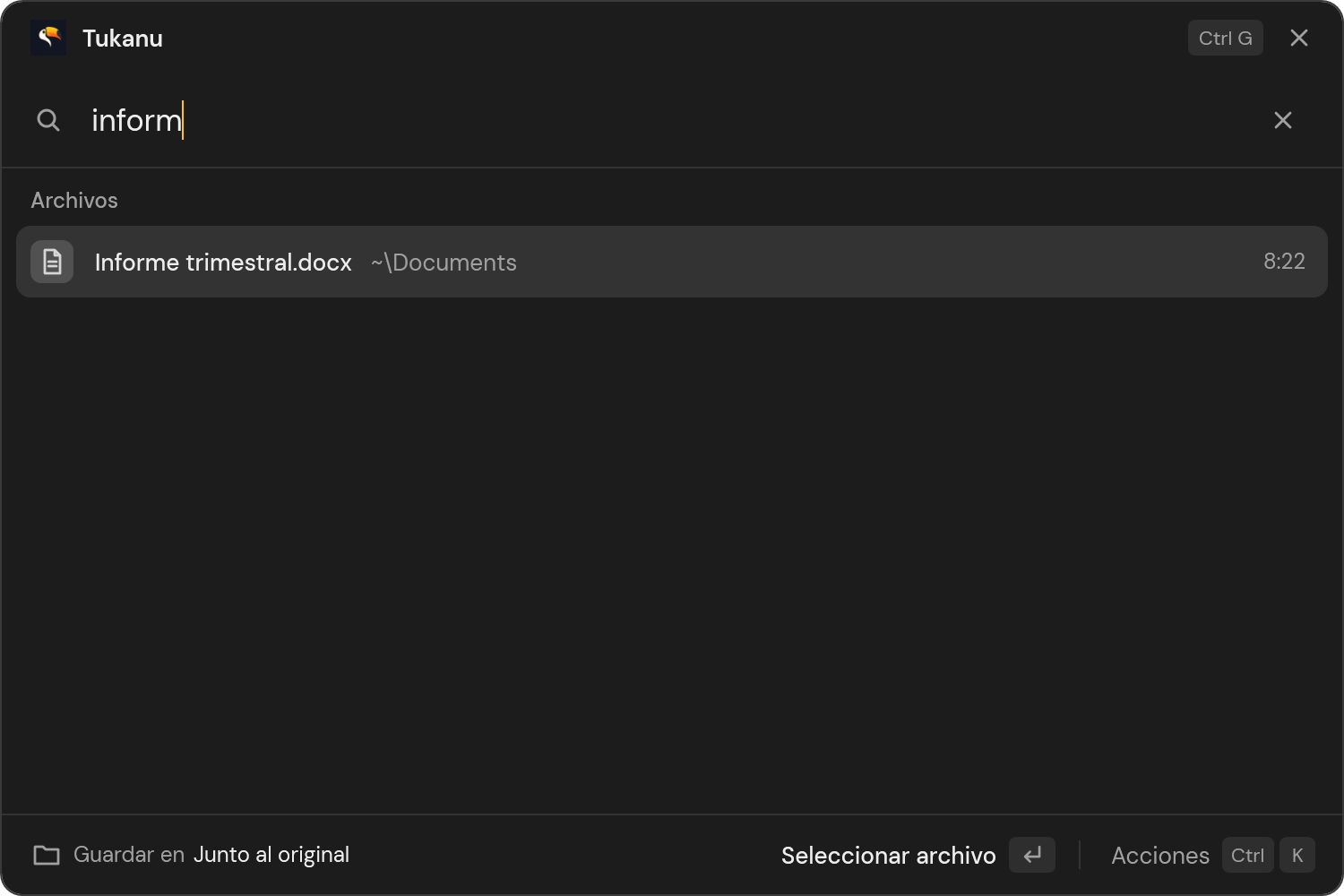Click the ~\Documents path label
The height and width of the screenshot is (896, 1344).
pos(444,263)
